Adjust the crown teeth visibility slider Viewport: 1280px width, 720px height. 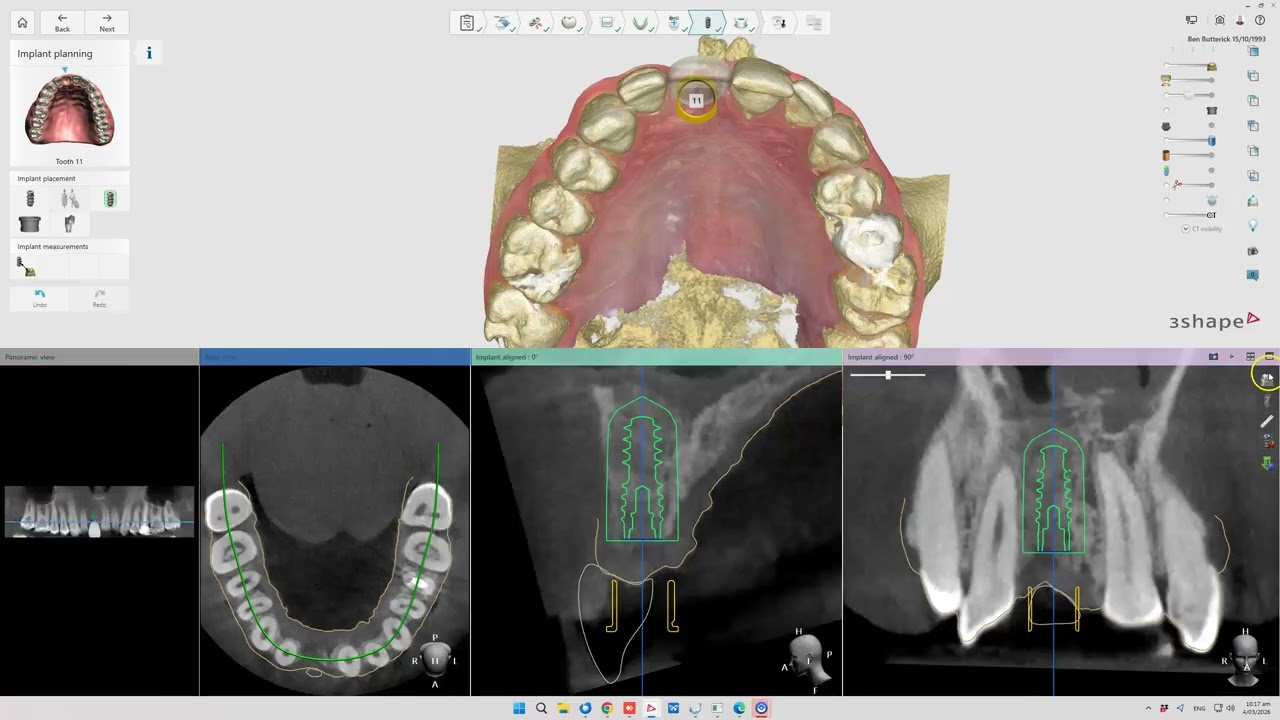[x=1189, y=80]
